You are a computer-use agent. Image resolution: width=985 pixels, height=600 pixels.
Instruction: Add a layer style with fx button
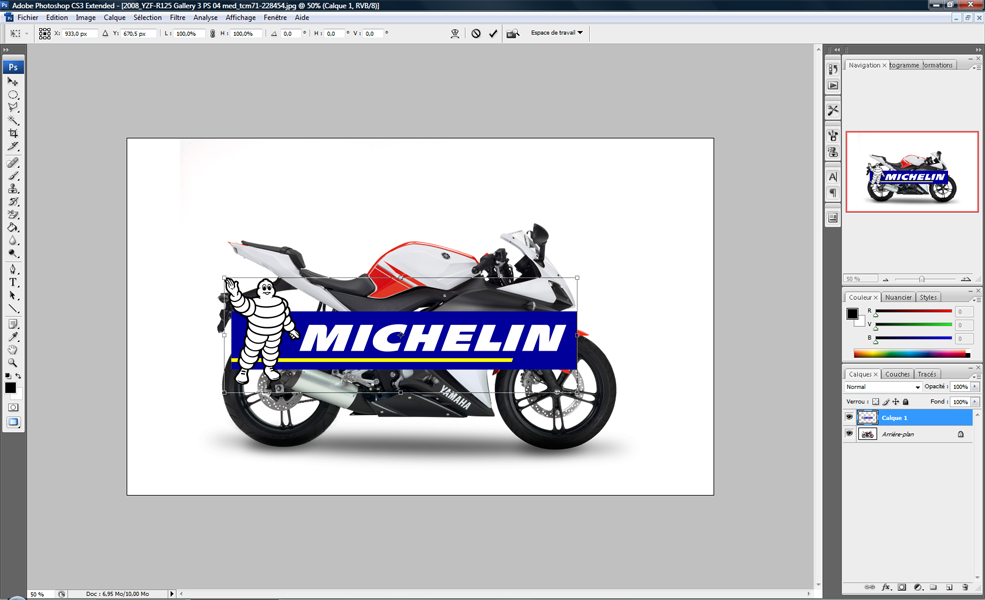pyautogui.click(x=886, y=587)
